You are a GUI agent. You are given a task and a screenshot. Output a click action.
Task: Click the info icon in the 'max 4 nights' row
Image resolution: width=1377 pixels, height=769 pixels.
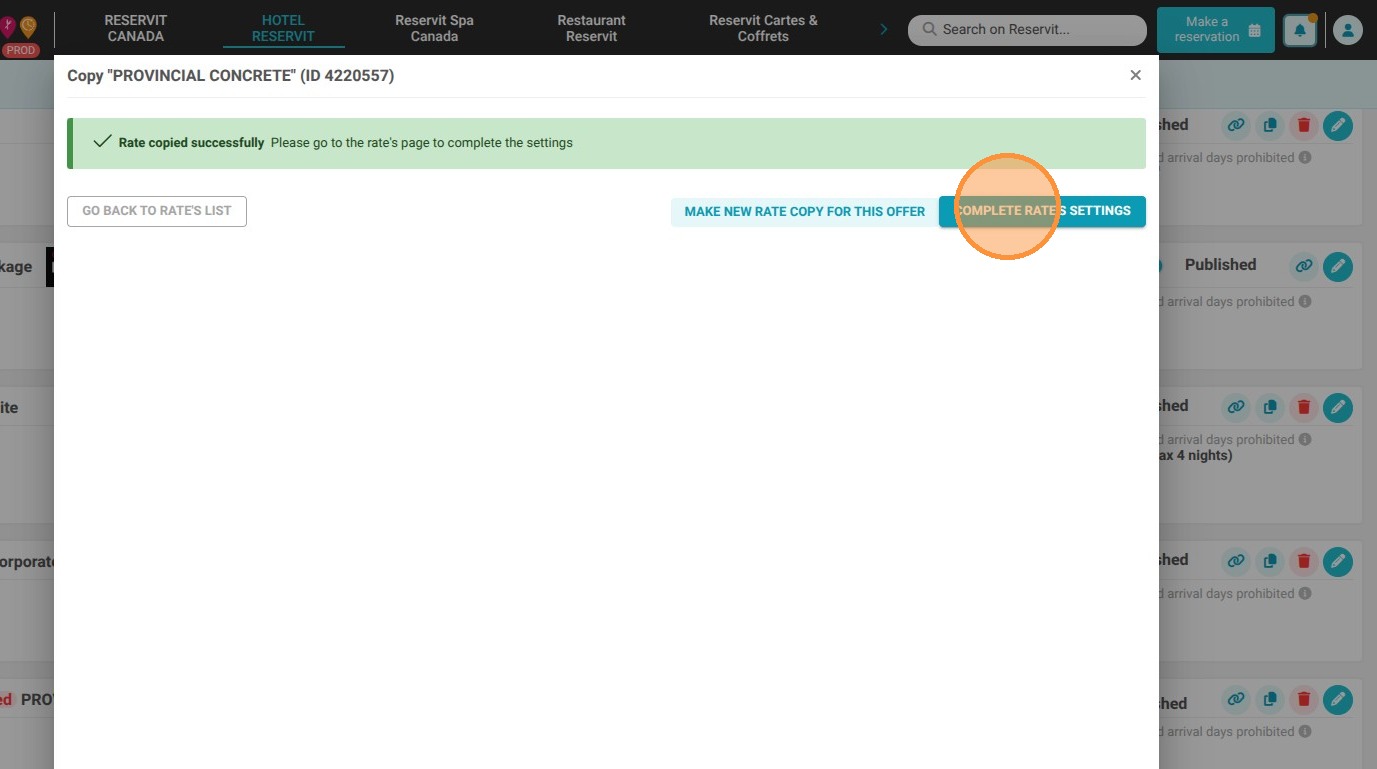[1305, 440]
